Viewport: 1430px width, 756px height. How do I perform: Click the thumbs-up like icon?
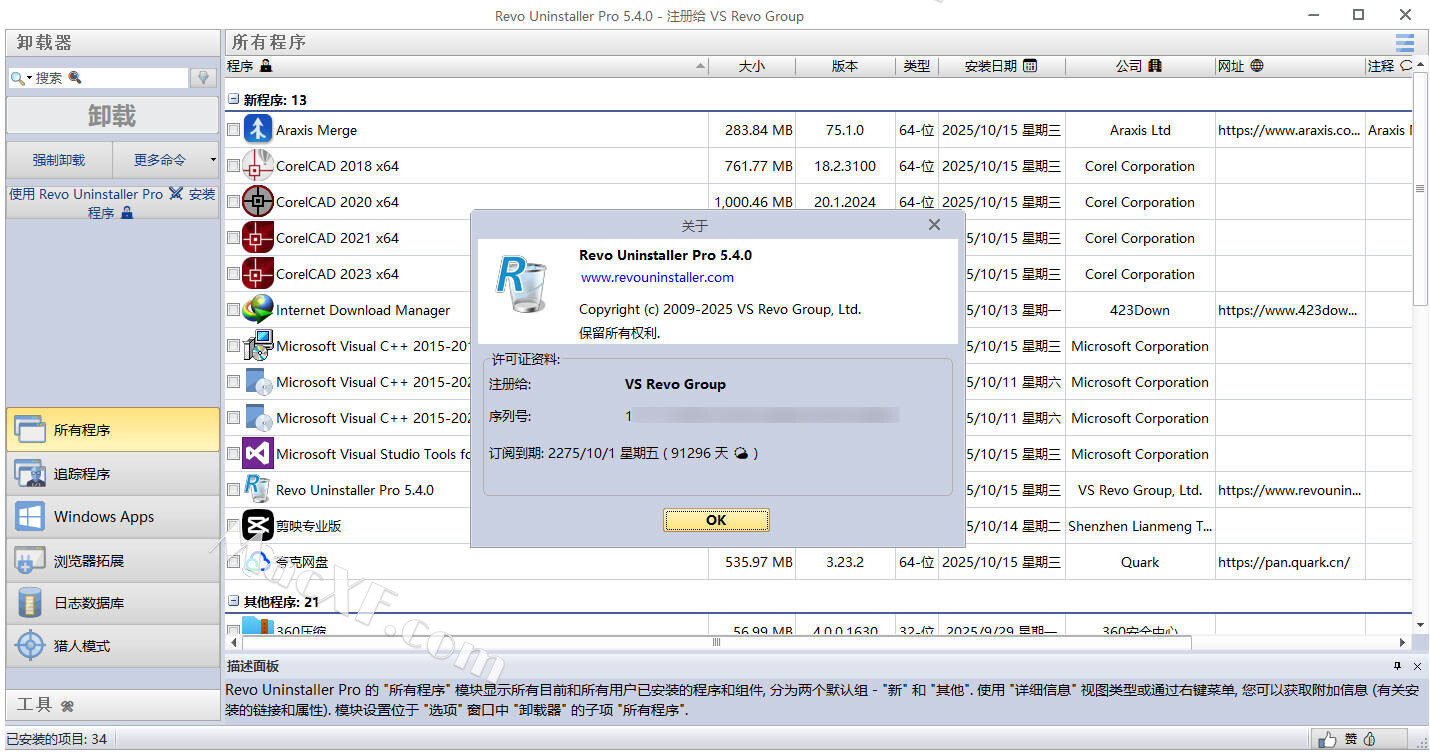(x=1328, y=740)
